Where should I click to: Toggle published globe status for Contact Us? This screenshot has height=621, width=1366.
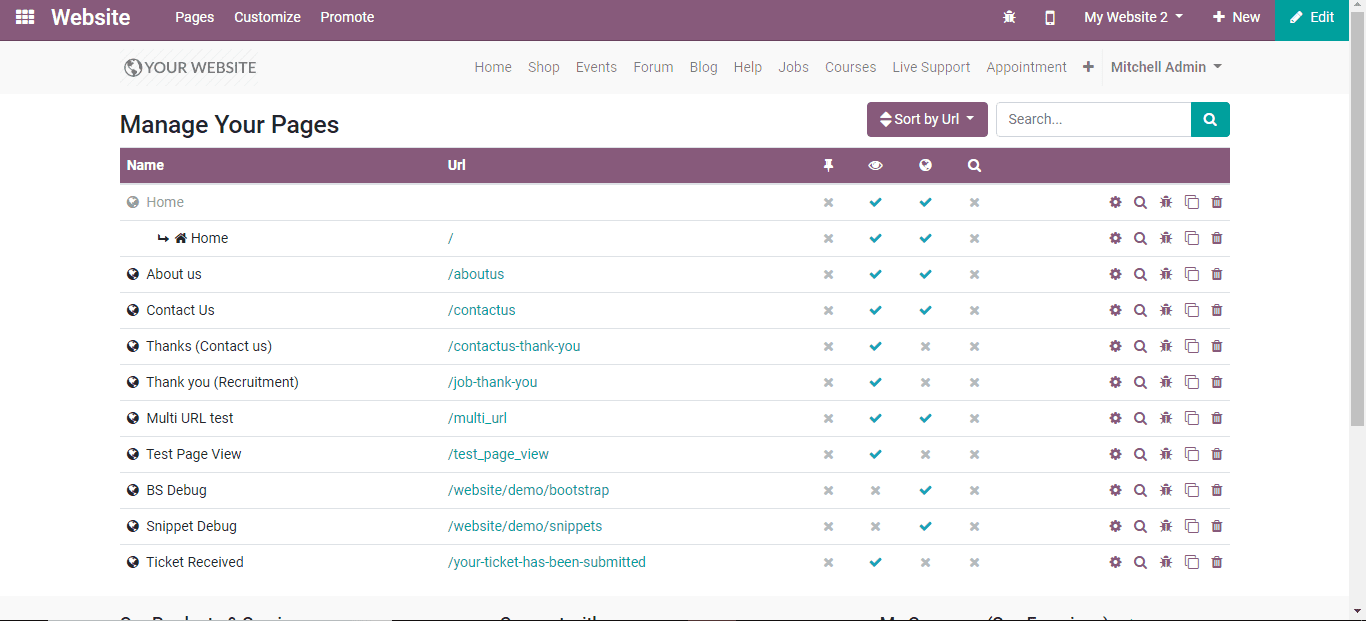pos(925,310)
